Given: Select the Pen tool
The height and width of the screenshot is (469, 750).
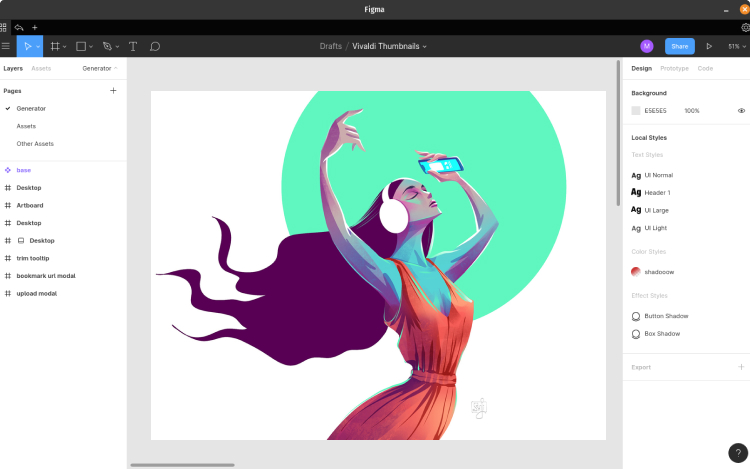Looking at the screenshot, I should [x=107, y=46].
